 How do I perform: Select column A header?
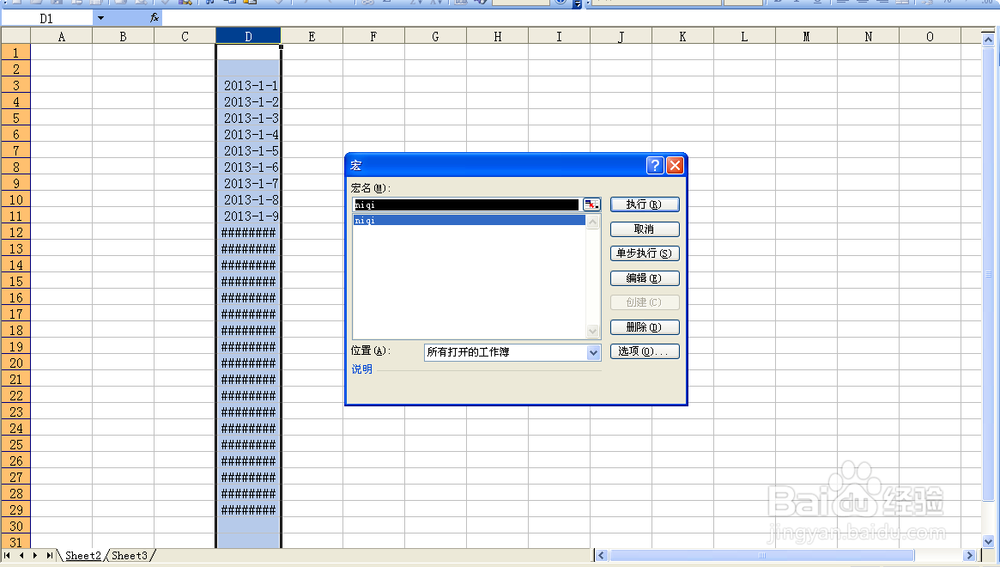tap(61, 36)
